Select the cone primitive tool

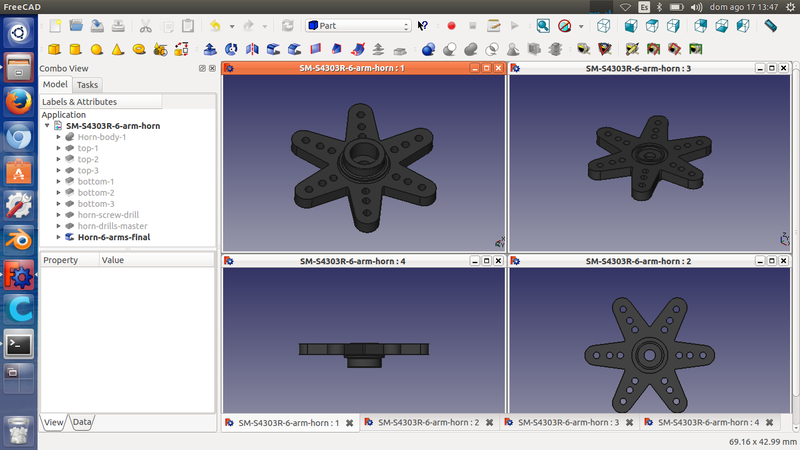coord(118,48)
